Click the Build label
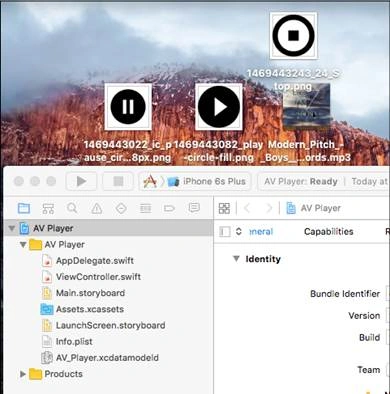 [x=370, y=337]
